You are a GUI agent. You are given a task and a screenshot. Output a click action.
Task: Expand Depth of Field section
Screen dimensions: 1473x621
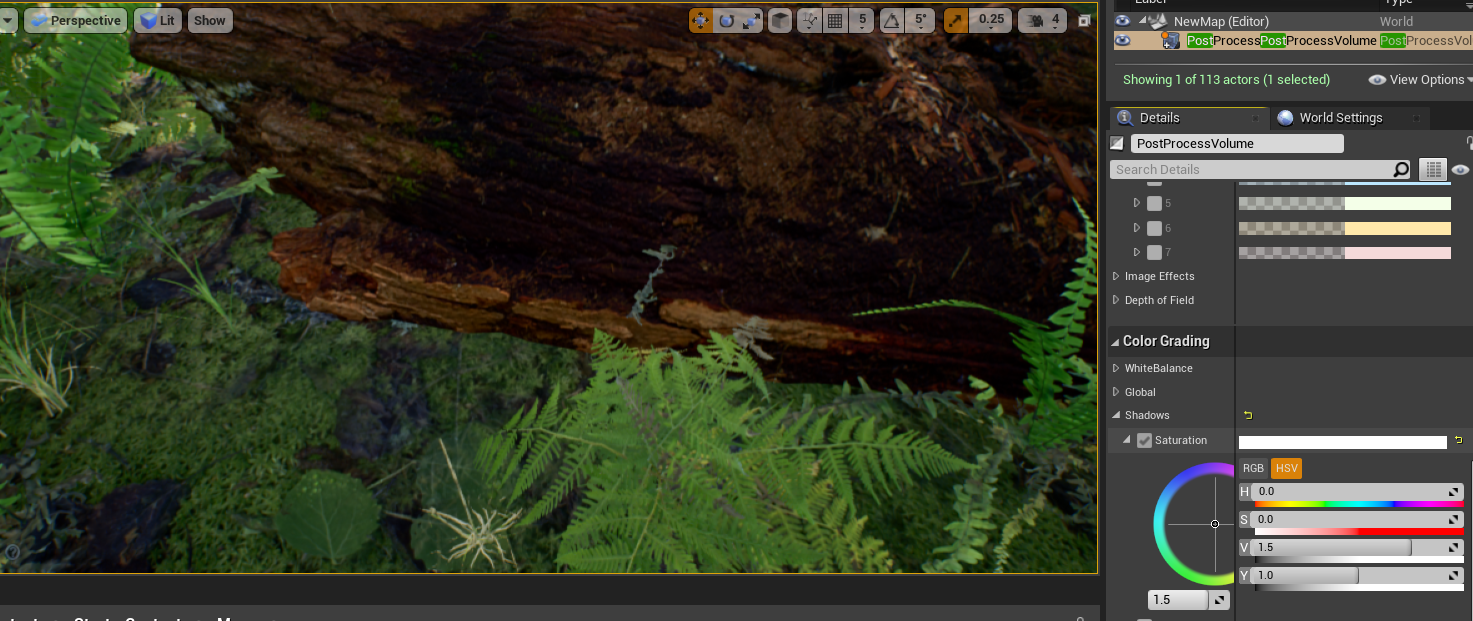pos(1117,300)
